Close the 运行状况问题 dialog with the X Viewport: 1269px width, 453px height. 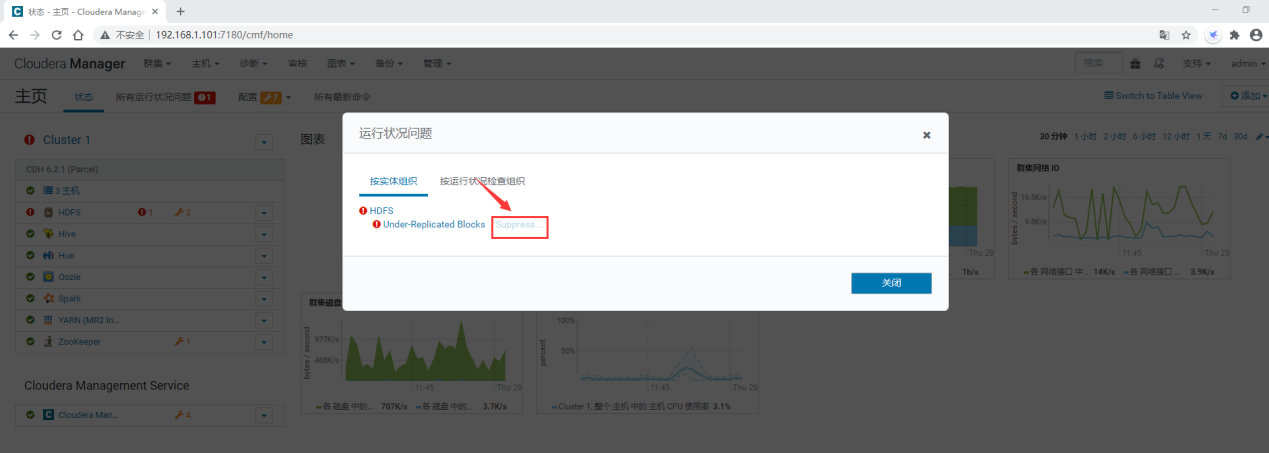coord(926,135)
